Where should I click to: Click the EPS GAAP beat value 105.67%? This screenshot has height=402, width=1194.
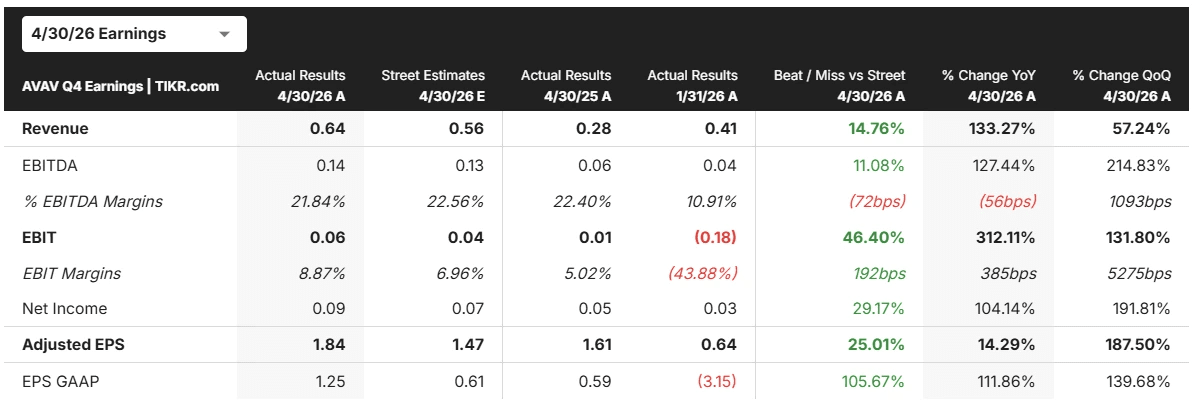[x=873, y=381]
